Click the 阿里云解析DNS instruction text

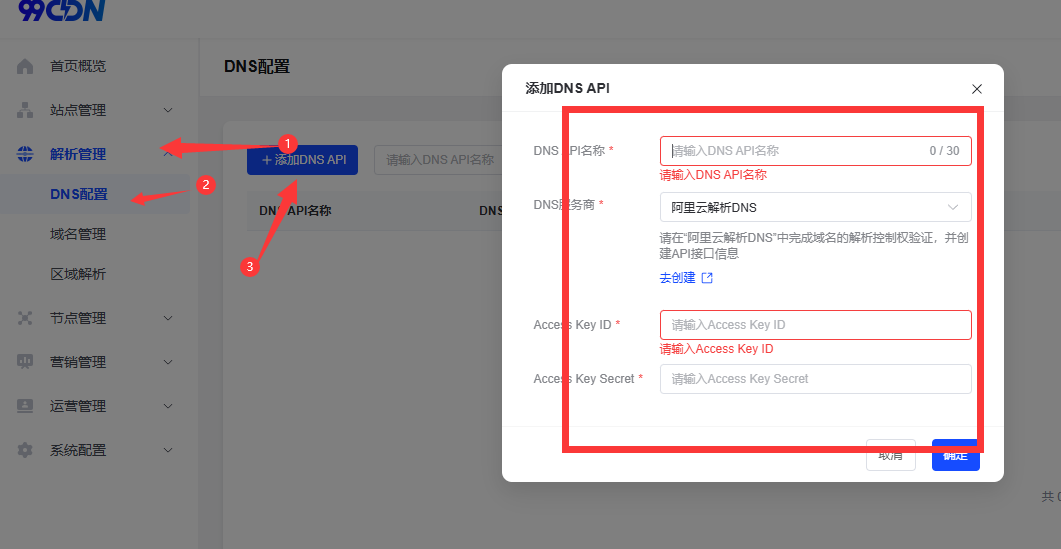(812, 246)
